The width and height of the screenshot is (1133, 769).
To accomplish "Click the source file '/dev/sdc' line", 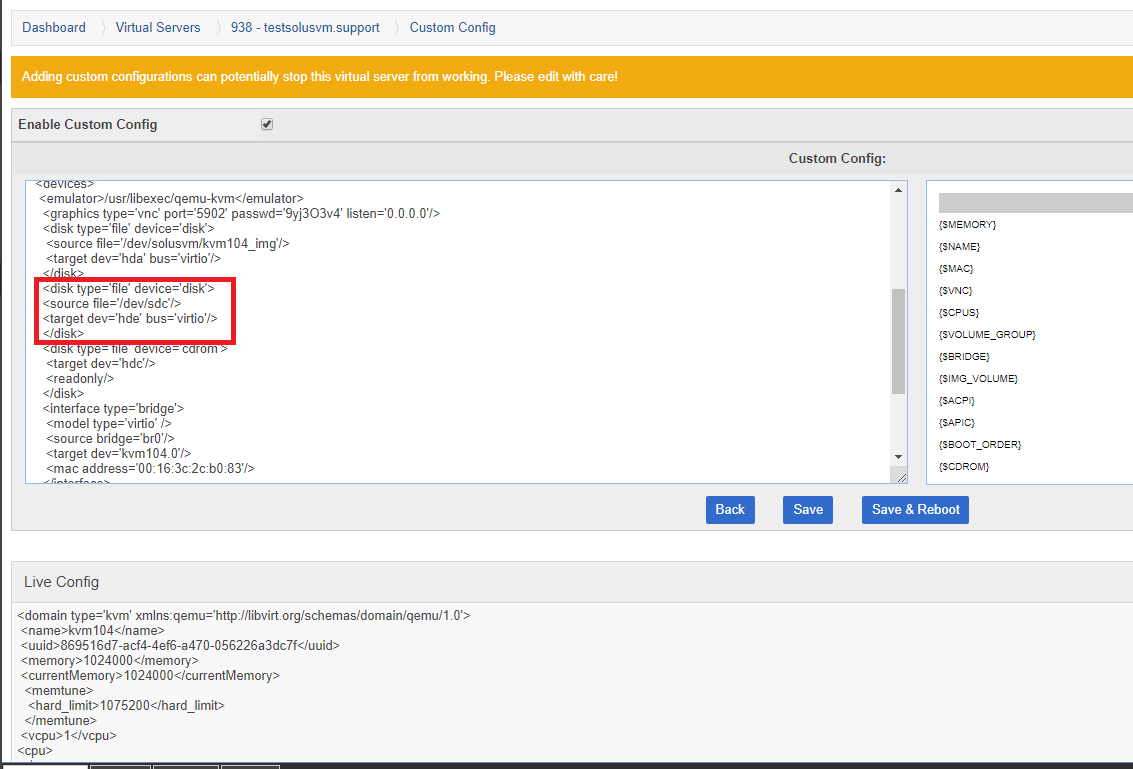I will point(111,304).
